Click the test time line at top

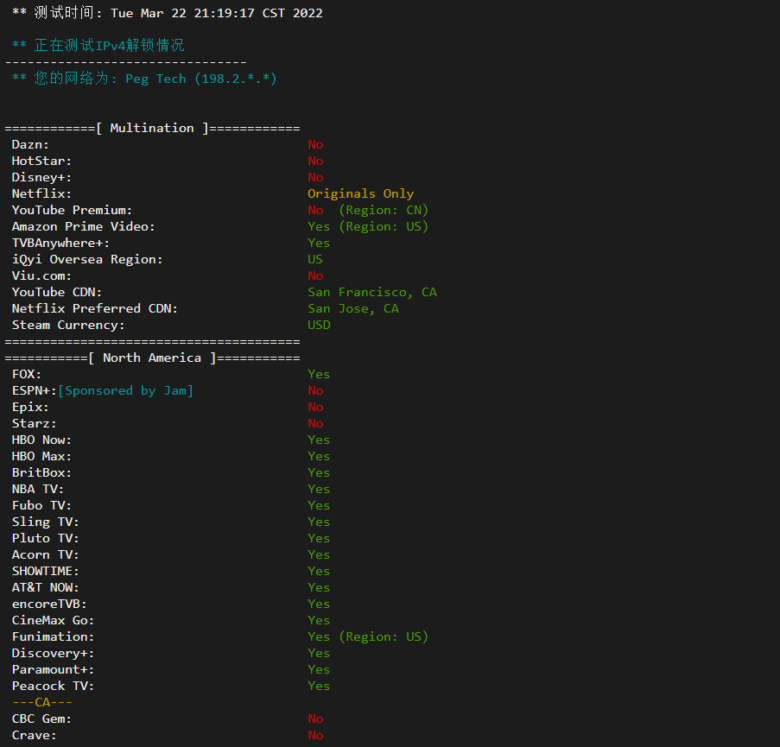pos(167,13)
